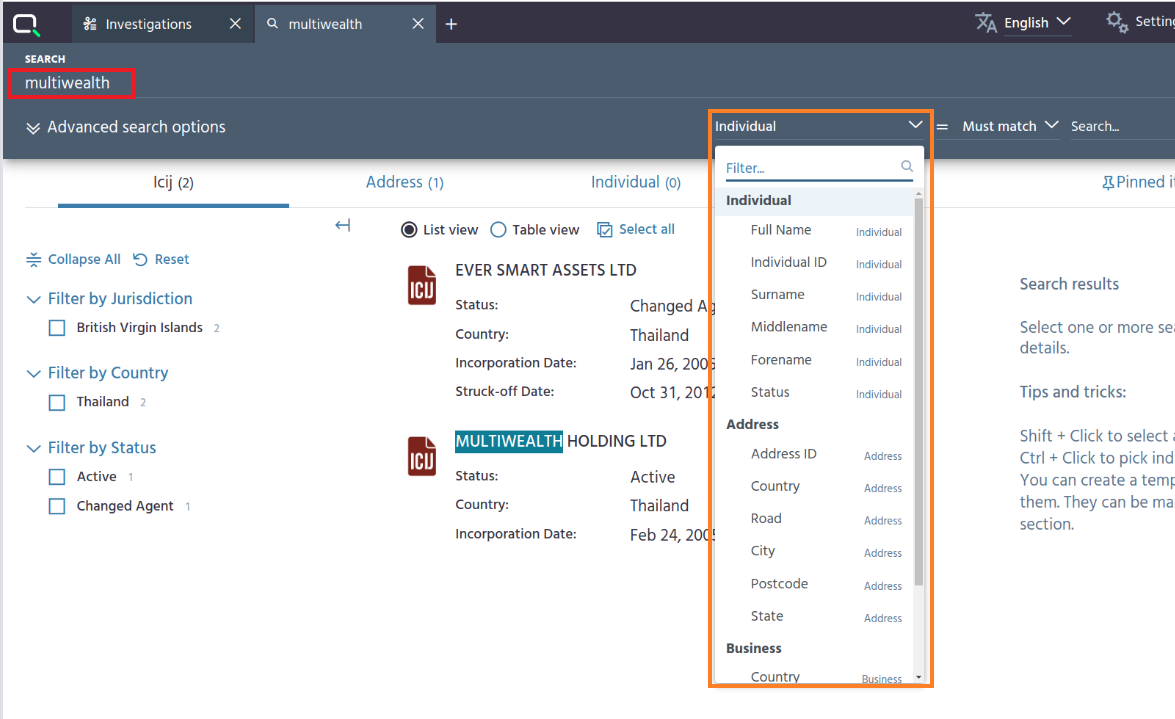Click the Collapse All filters icon
Viewport: 1175px width, 719px height.
click(33, 258)
